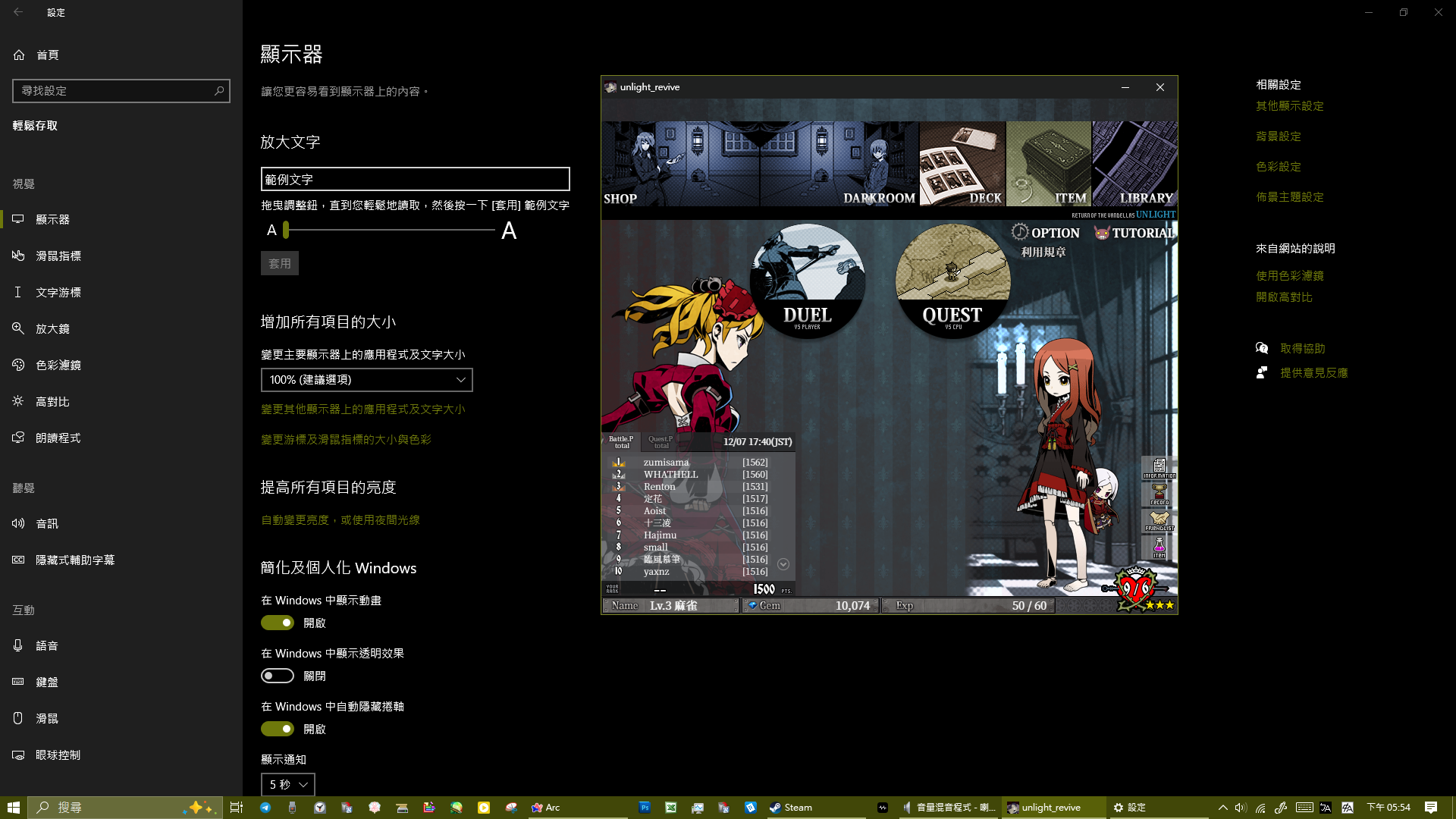Open the 5 秒 notification duration dropdown
The image size is (1456, 819).
(x=288, y=785)
